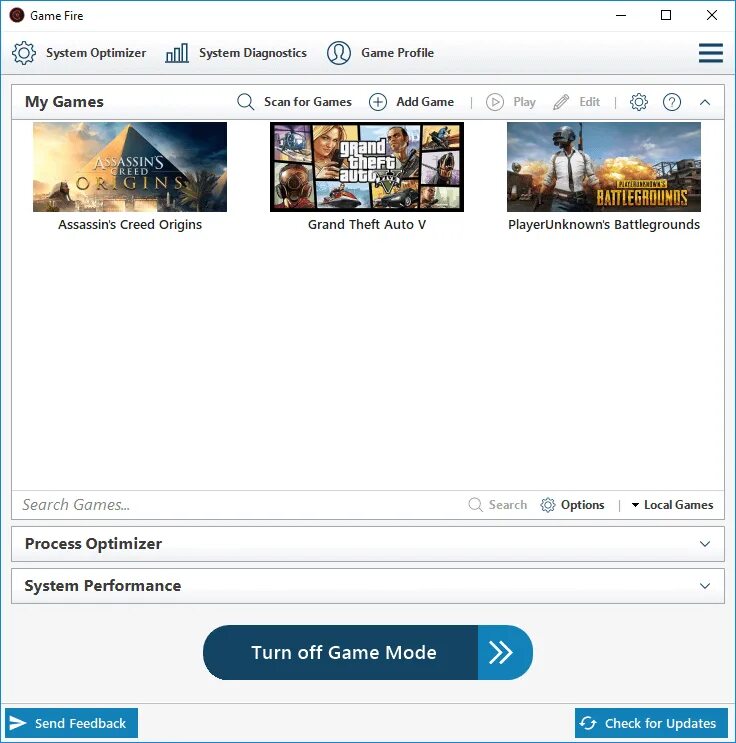Image resolution: width=736 pixels, height=743 pixels.
Task: Focus the Search Games input field
Action: 239,505
